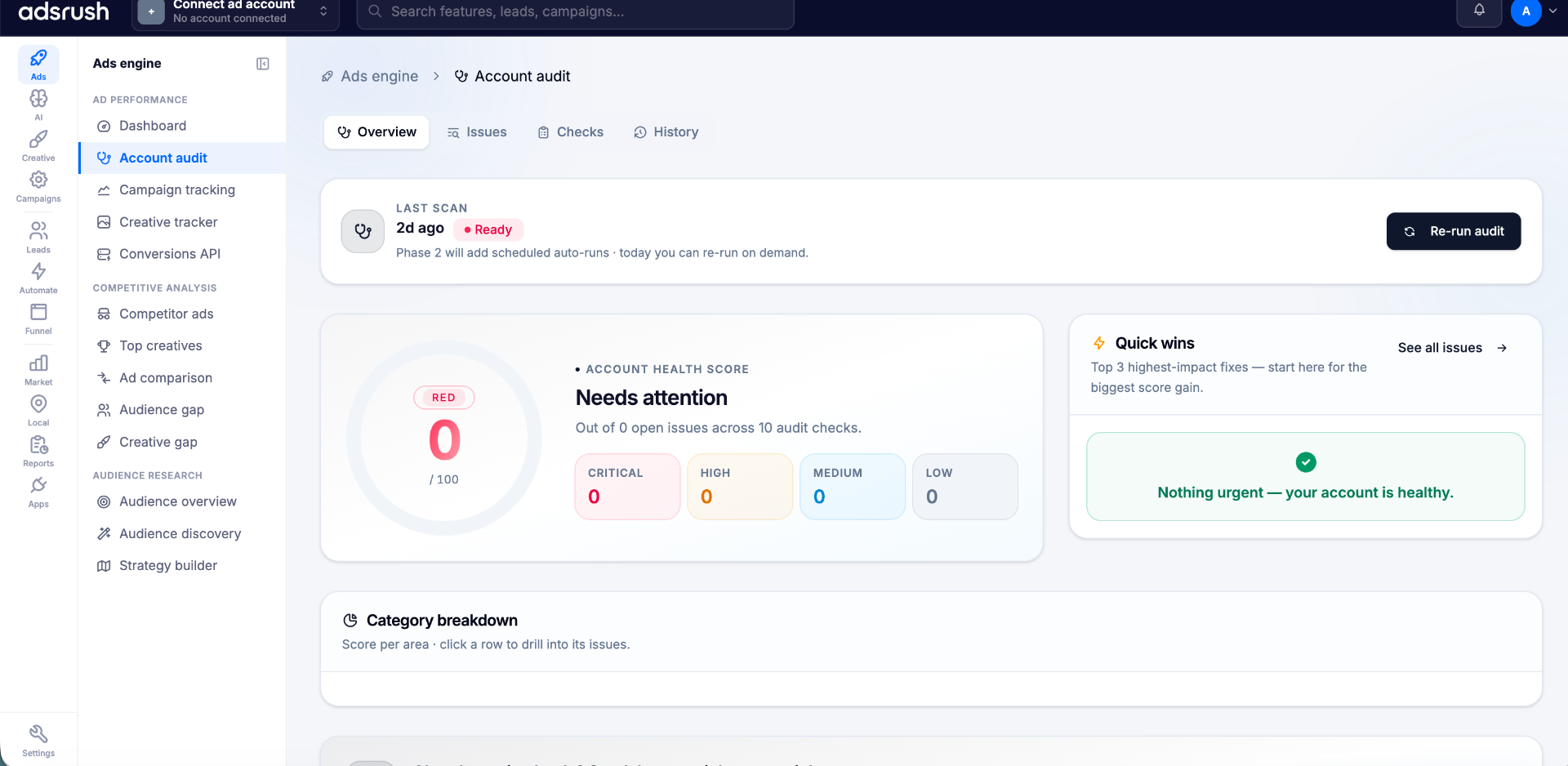The height and width of the screenshot is (766, 1568).
Task: Switch to the History tab
Action: (666, 132)
